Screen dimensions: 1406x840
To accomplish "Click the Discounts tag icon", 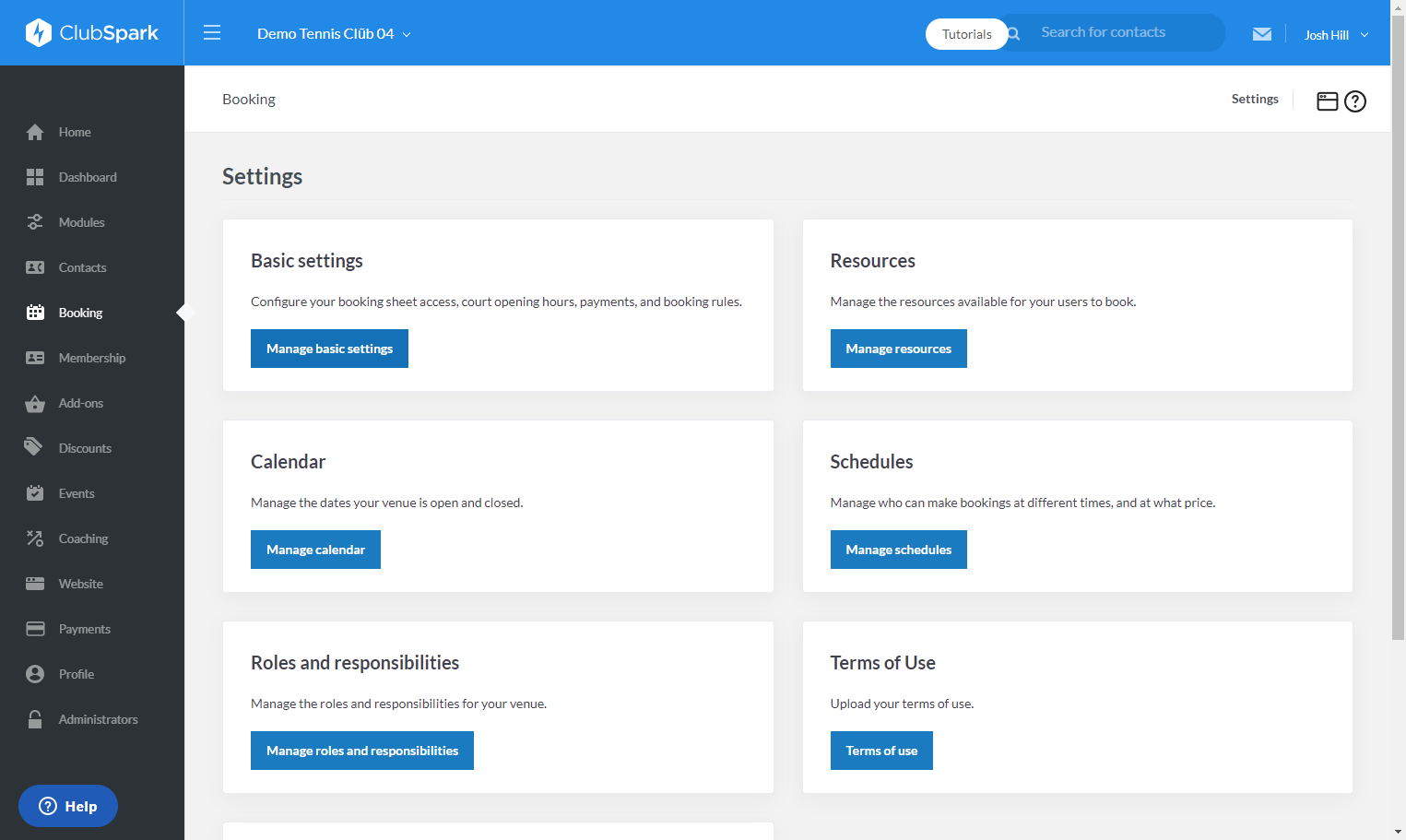I will [x=33, y=446].
